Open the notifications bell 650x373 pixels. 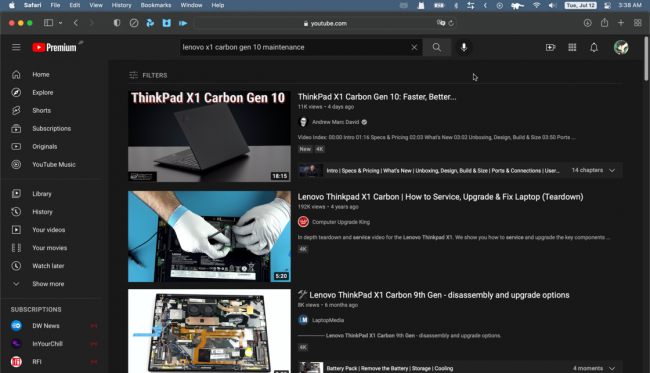(x=594, y=47)
